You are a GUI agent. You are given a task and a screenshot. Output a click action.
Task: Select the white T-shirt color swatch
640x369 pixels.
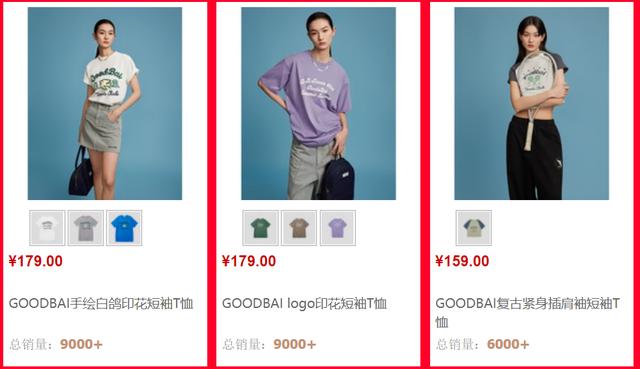pyautogui.click(x=47, y=228)
